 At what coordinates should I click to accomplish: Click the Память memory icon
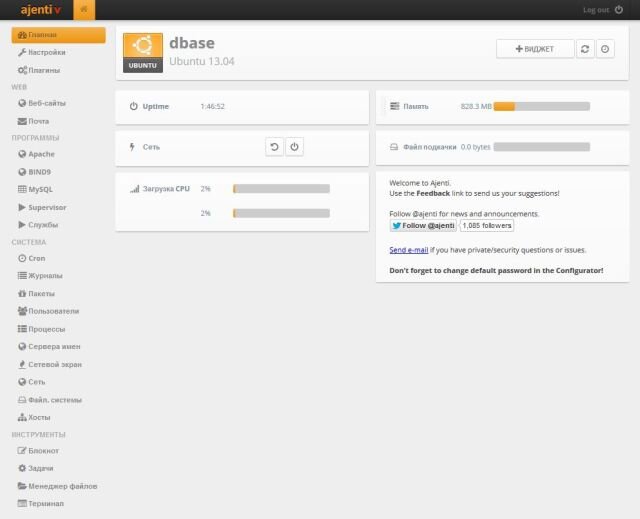(x=394, y=106)
